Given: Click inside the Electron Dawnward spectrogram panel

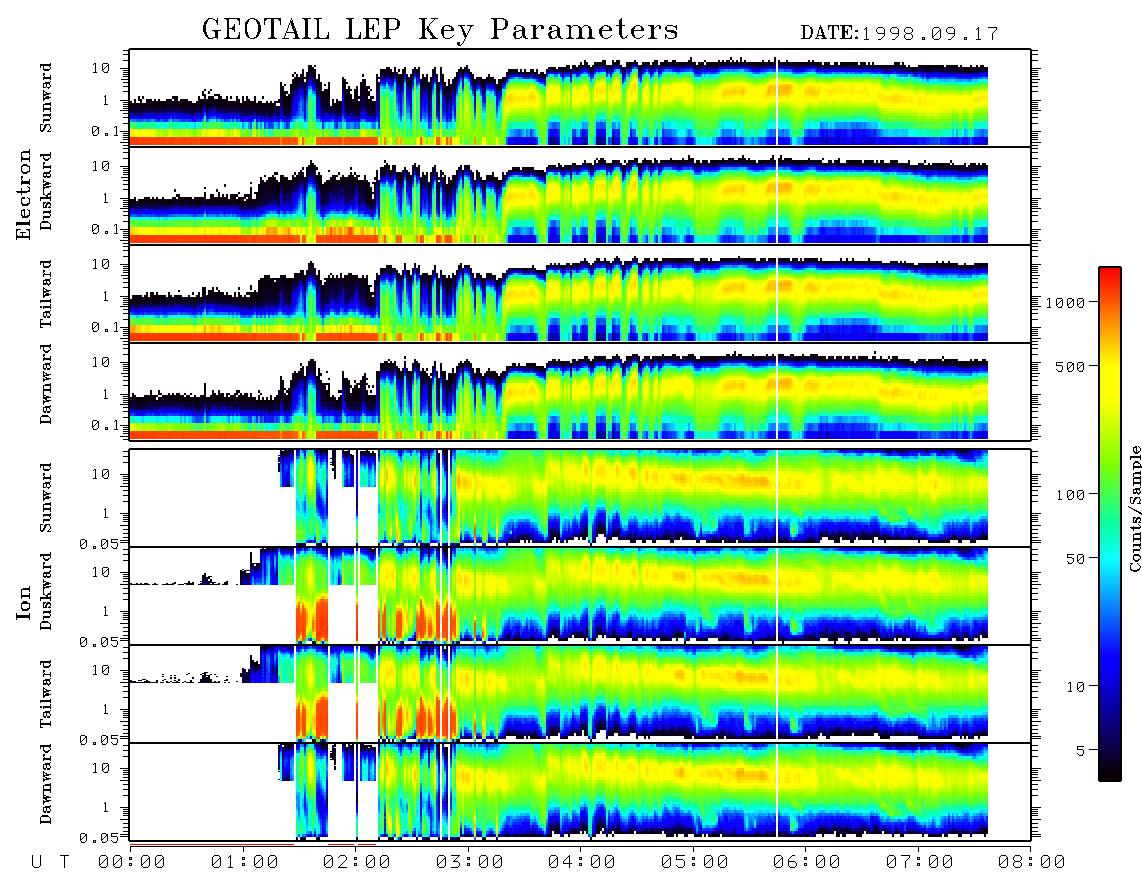Looking at the screenshot, I should tap(580, 391).
